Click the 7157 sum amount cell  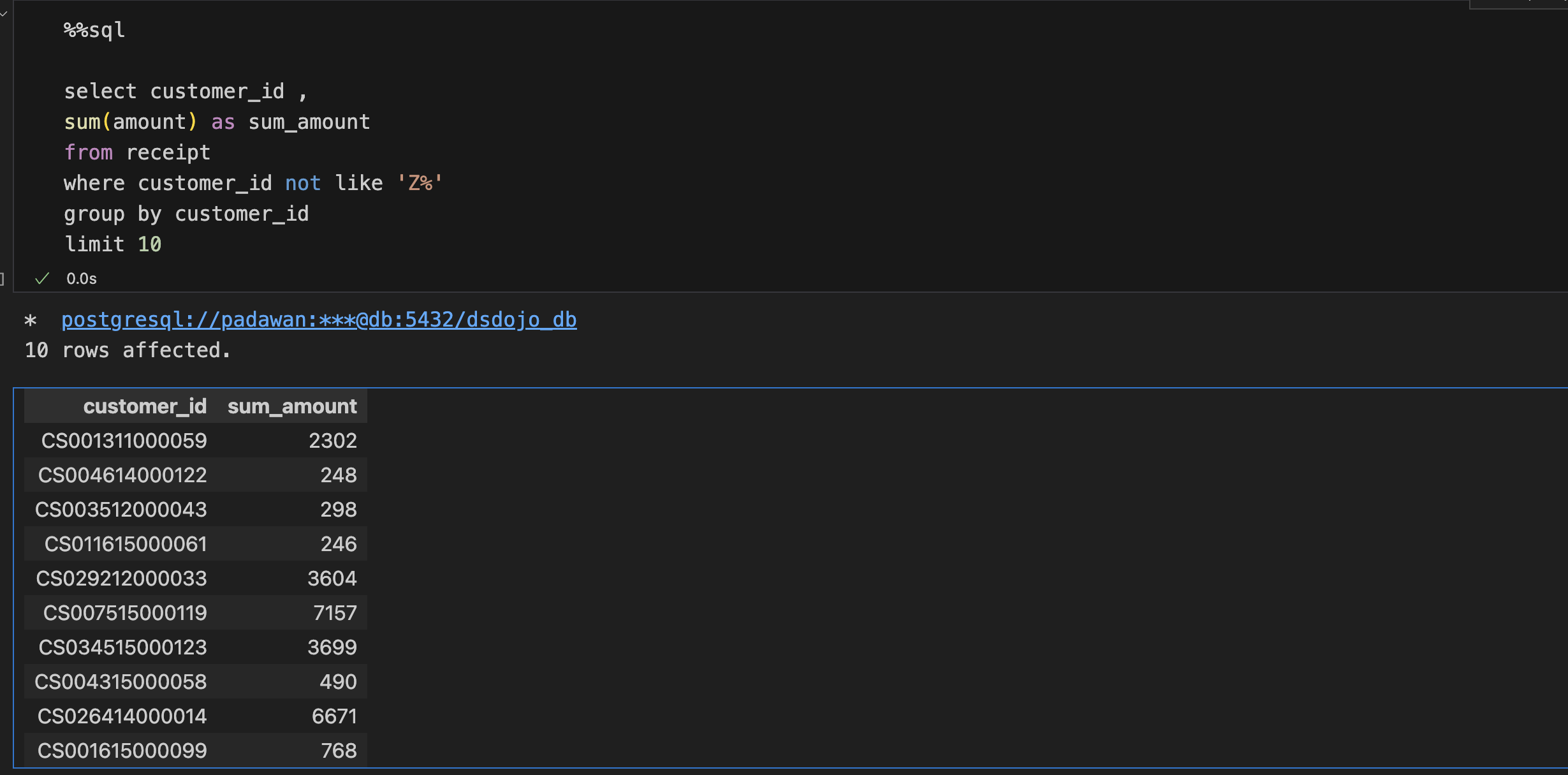pyautogui.click(x=335, y=613)
